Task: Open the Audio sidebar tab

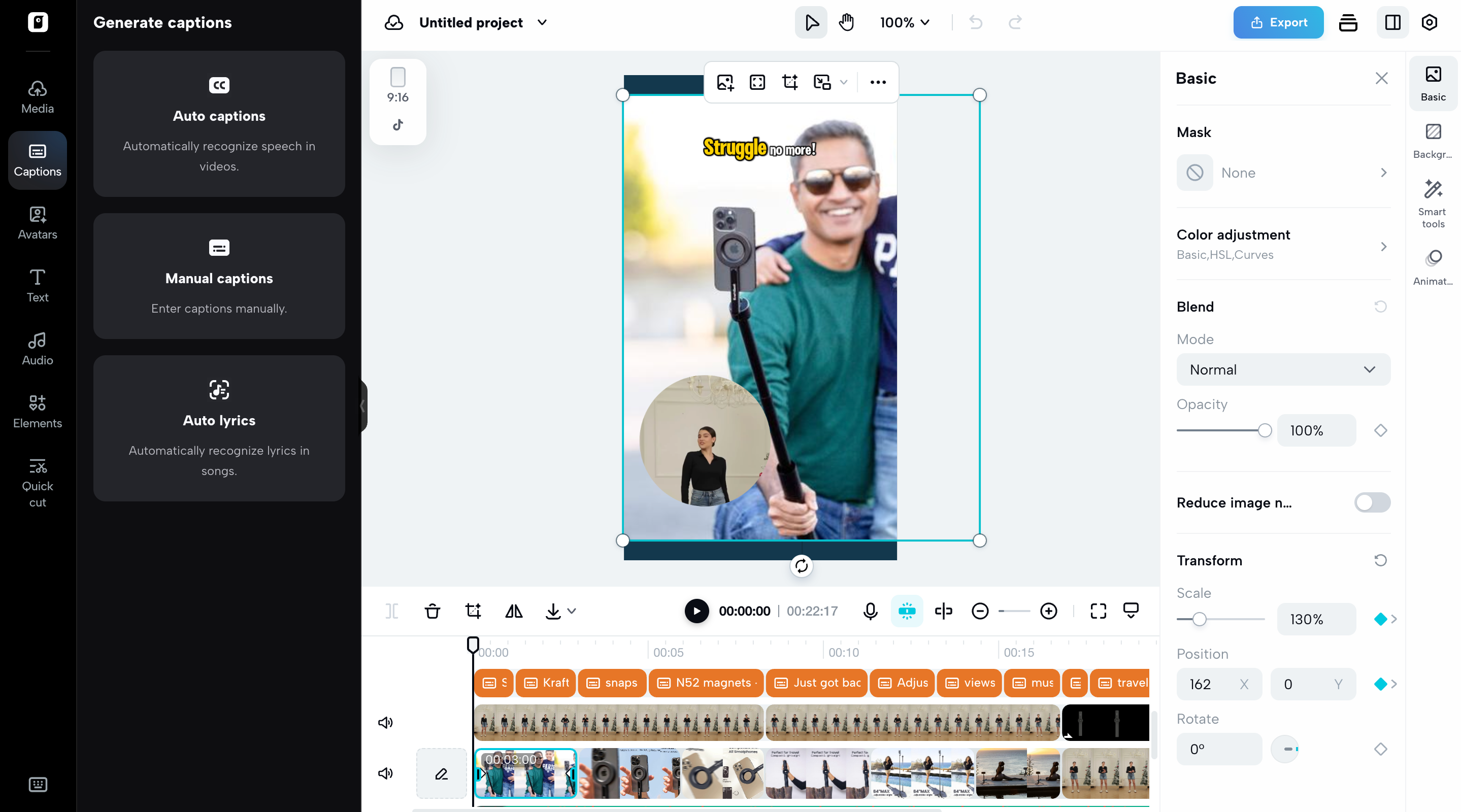Action: [38, 348]
